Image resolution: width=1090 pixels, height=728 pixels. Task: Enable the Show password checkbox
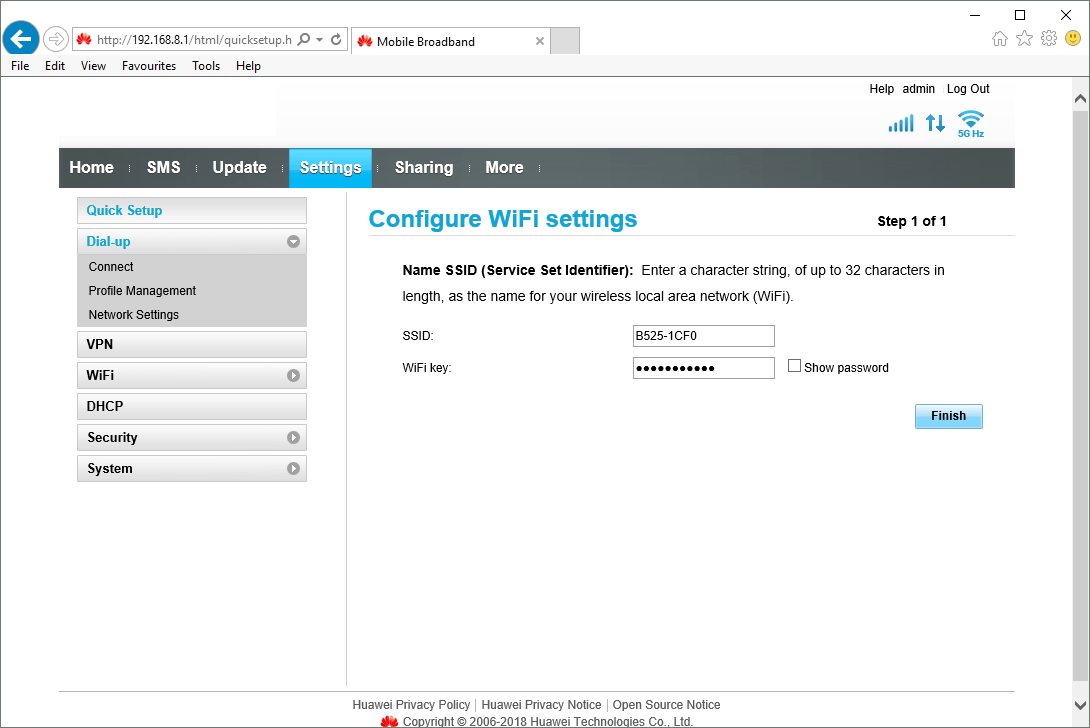(x=795, y=366)
